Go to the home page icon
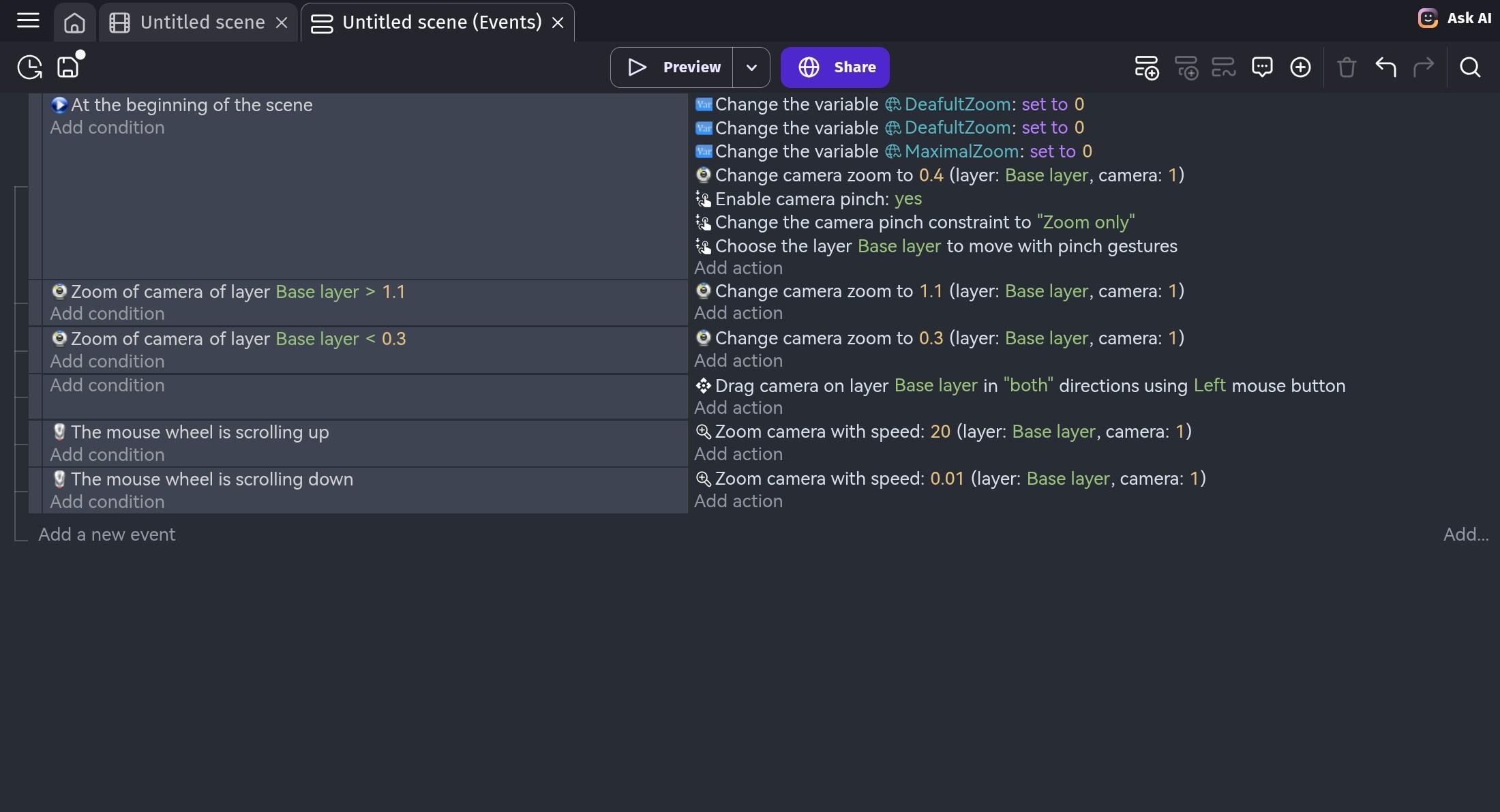 coord(74,22)
